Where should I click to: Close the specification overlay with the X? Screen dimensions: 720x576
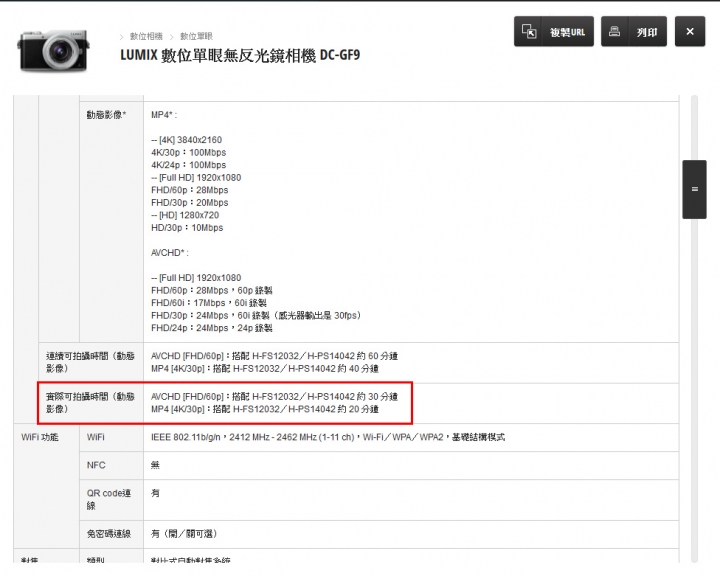[x=690, y=32]
